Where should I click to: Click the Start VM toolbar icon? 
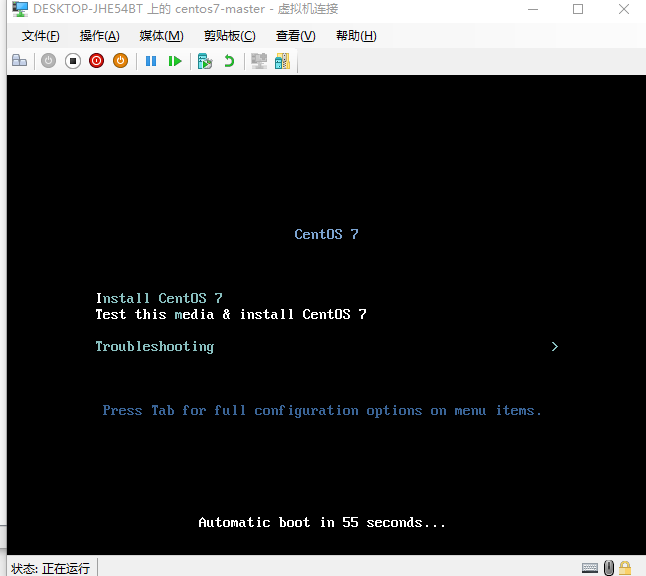(48, 61)
